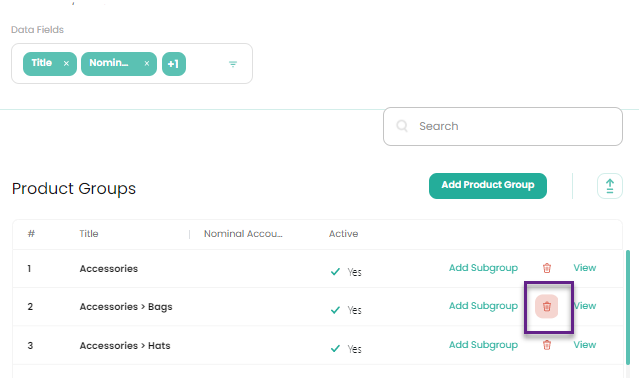
Task: Add Subgroup to Accessories > Bags
Action: click(483, 305)
